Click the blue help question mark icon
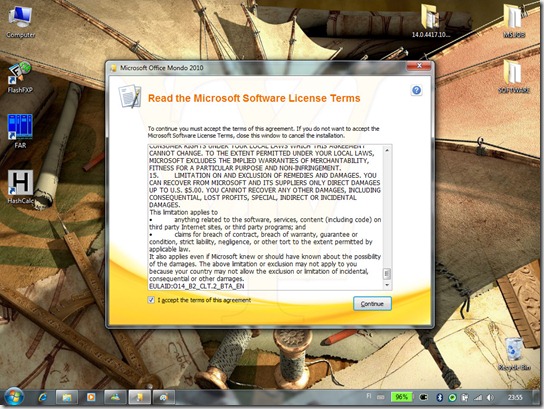This screenshot has height=409, width=544. click(x=416, y=91)
